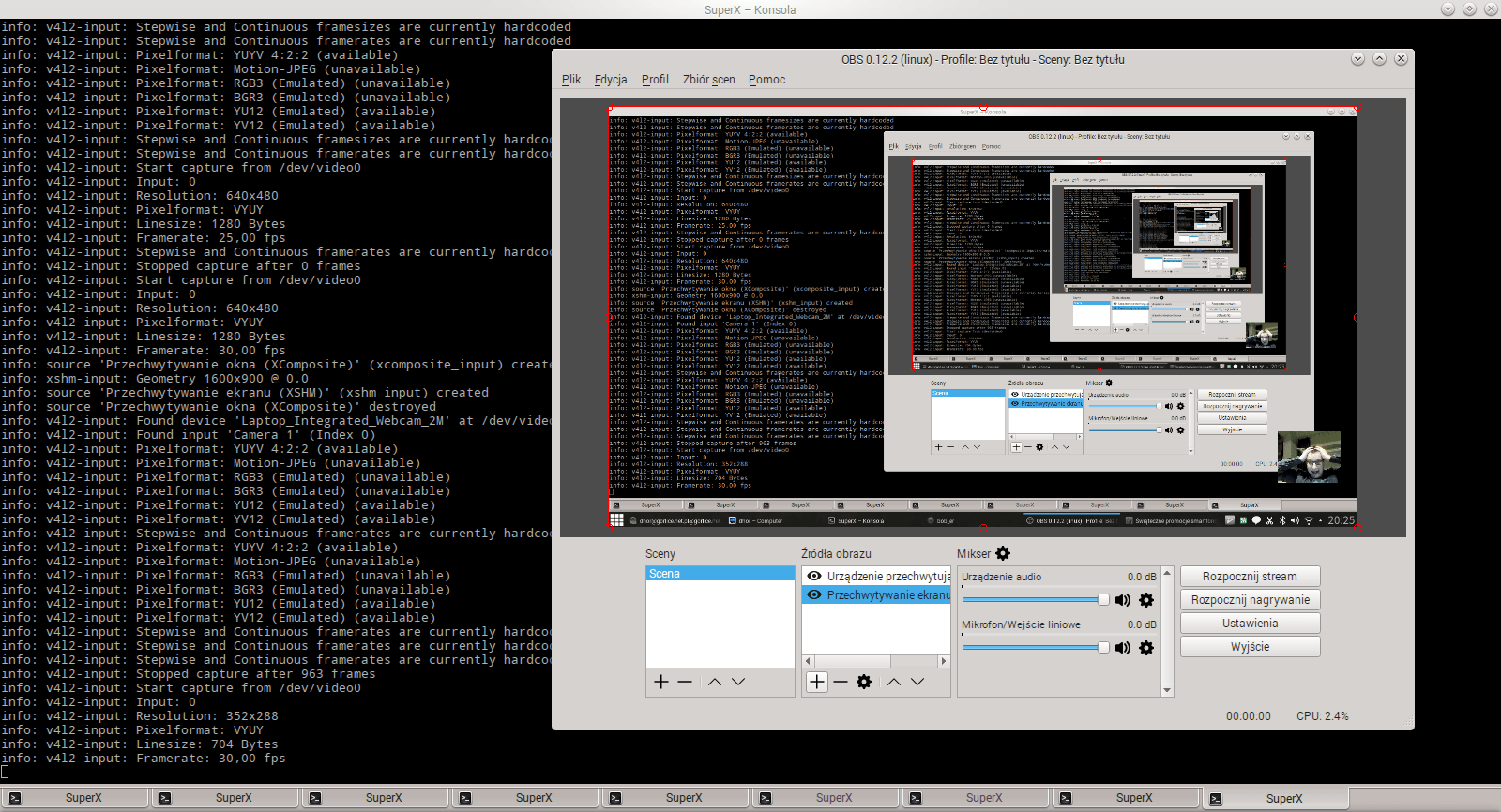Toggle visibility of Przechwytywanie ekranu source

point(814,594)
